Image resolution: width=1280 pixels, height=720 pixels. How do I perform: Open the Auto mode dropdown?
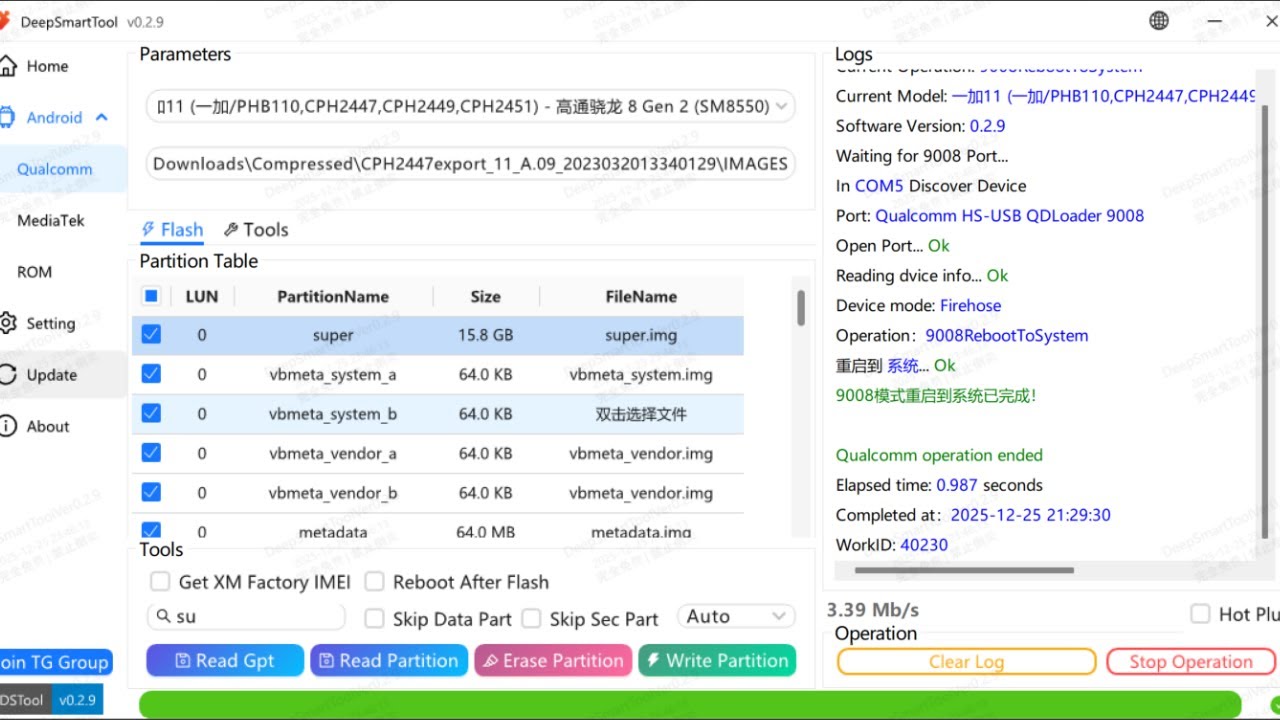click(737, 617)
